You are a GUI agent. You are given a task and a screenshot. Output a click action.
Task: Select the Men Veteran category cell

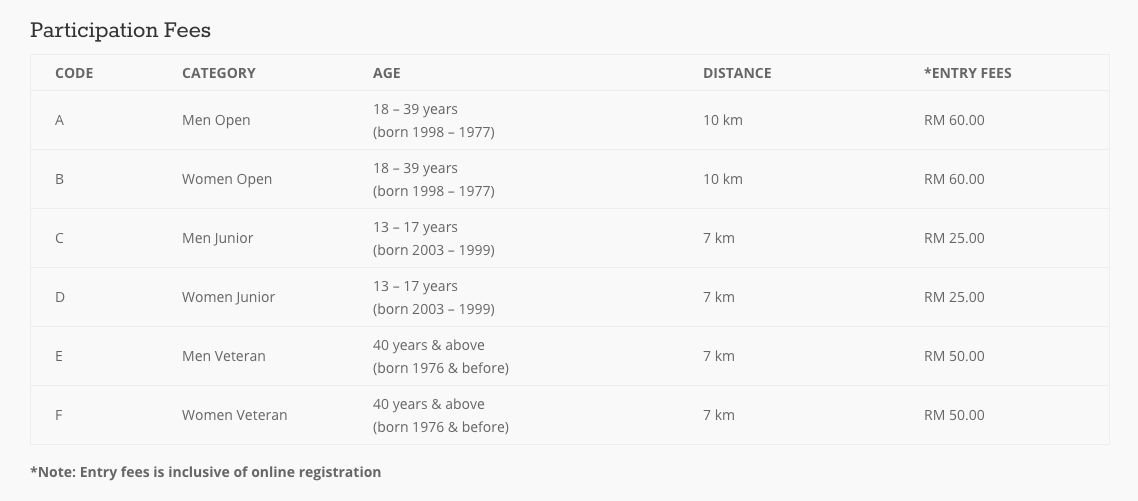[224, 356]
